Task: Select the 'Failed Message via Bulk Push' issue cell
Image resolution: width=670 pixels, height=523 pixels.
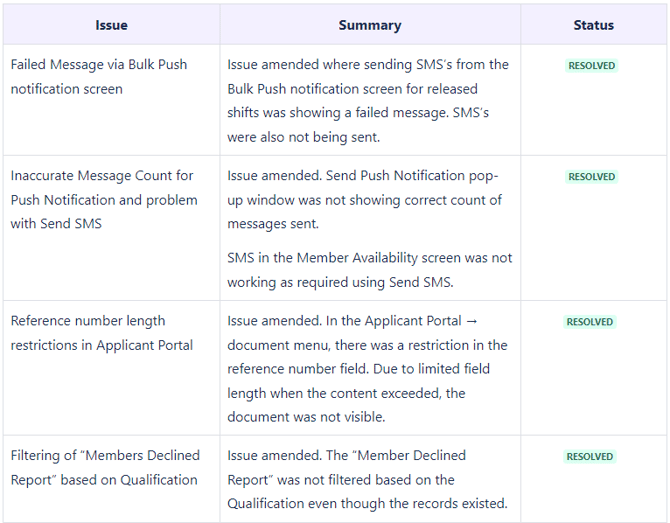Action: point(99,77)
